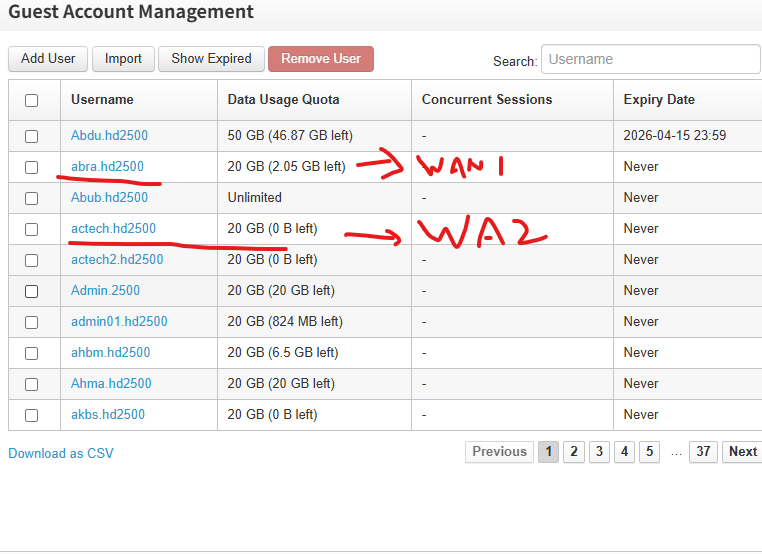Viewport: 762px width, 554px height.
Task: Focus the Username search field
Action: coord(650,60)
